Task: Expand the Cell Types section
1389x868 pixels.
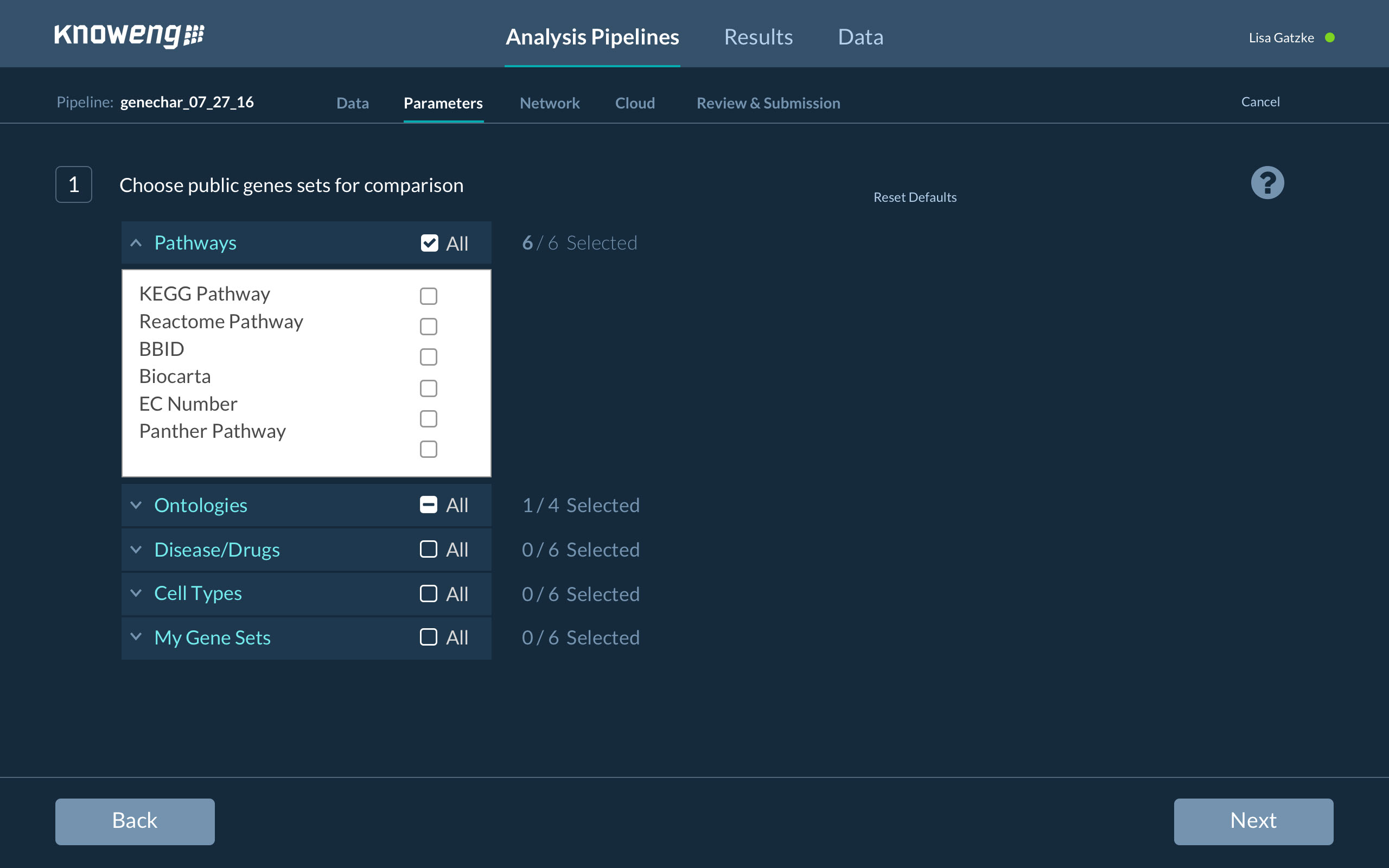Action: [x=136, y=593]
